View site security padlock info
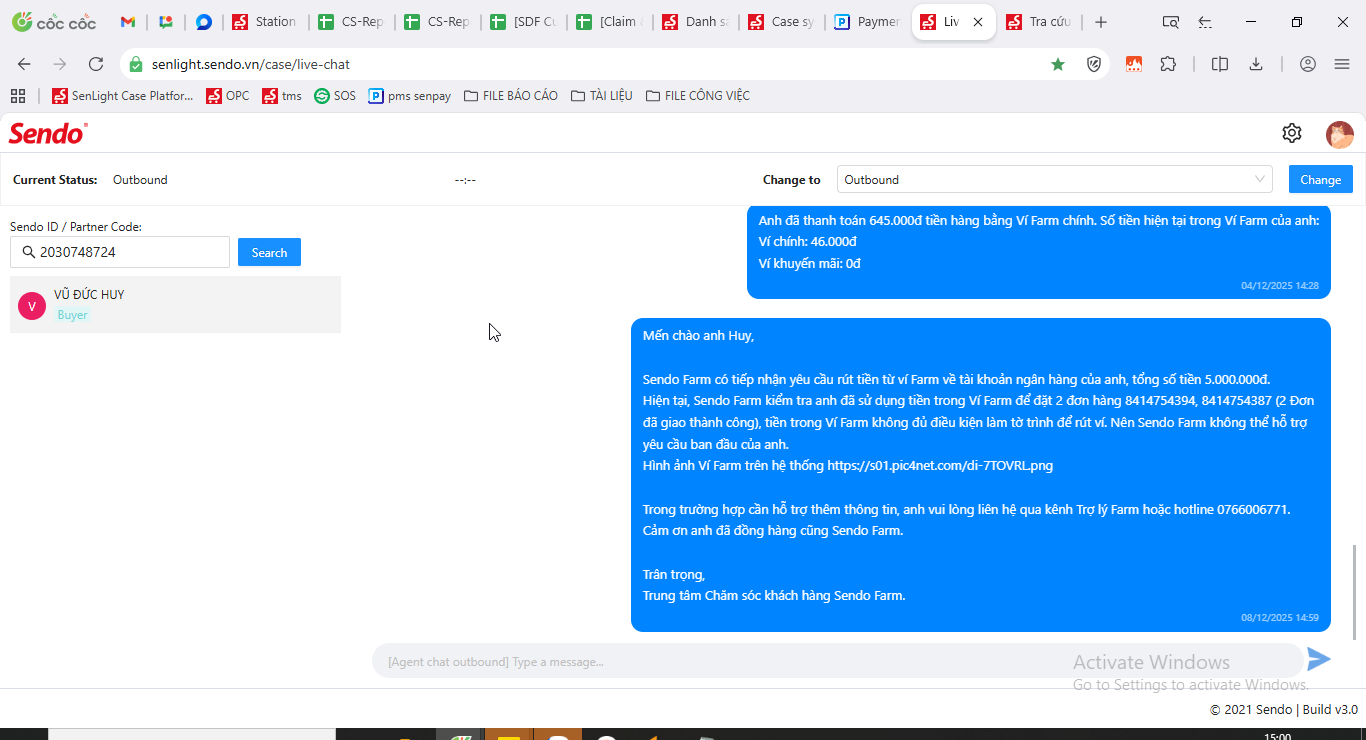1366x740 pixels. (136, 64)
